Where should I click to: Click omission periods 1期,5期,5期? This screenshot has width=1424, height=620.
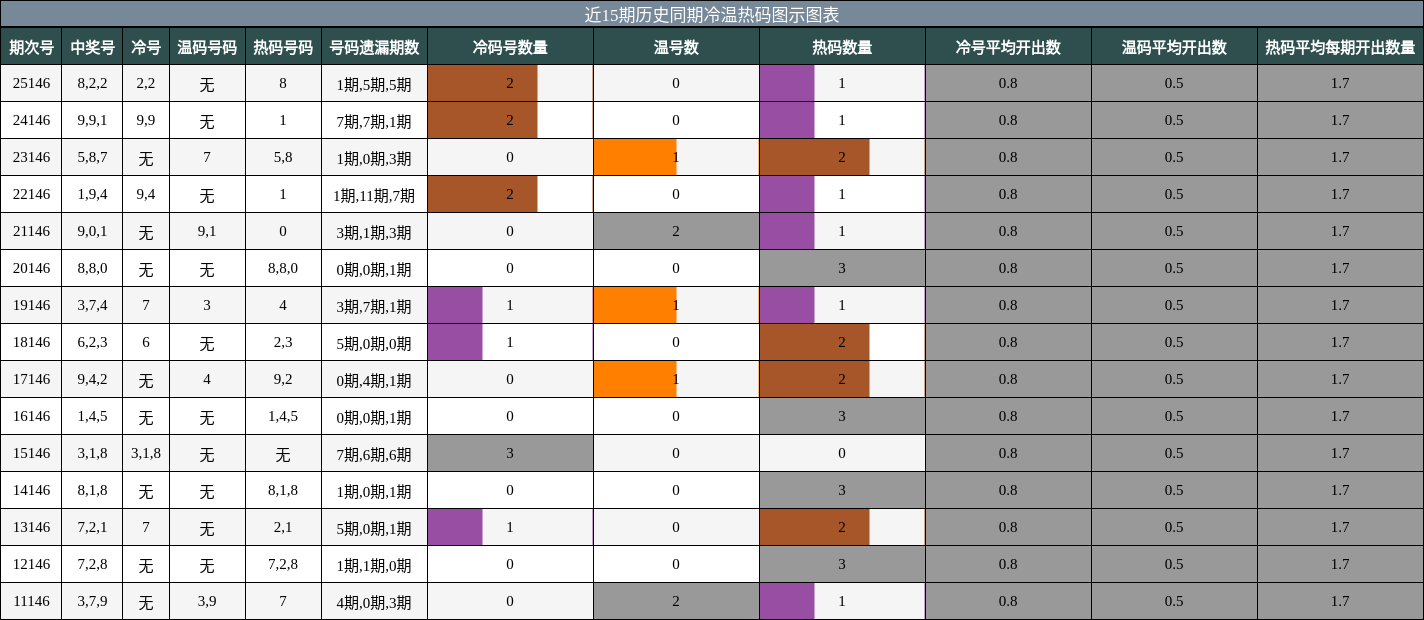[374, 84]
